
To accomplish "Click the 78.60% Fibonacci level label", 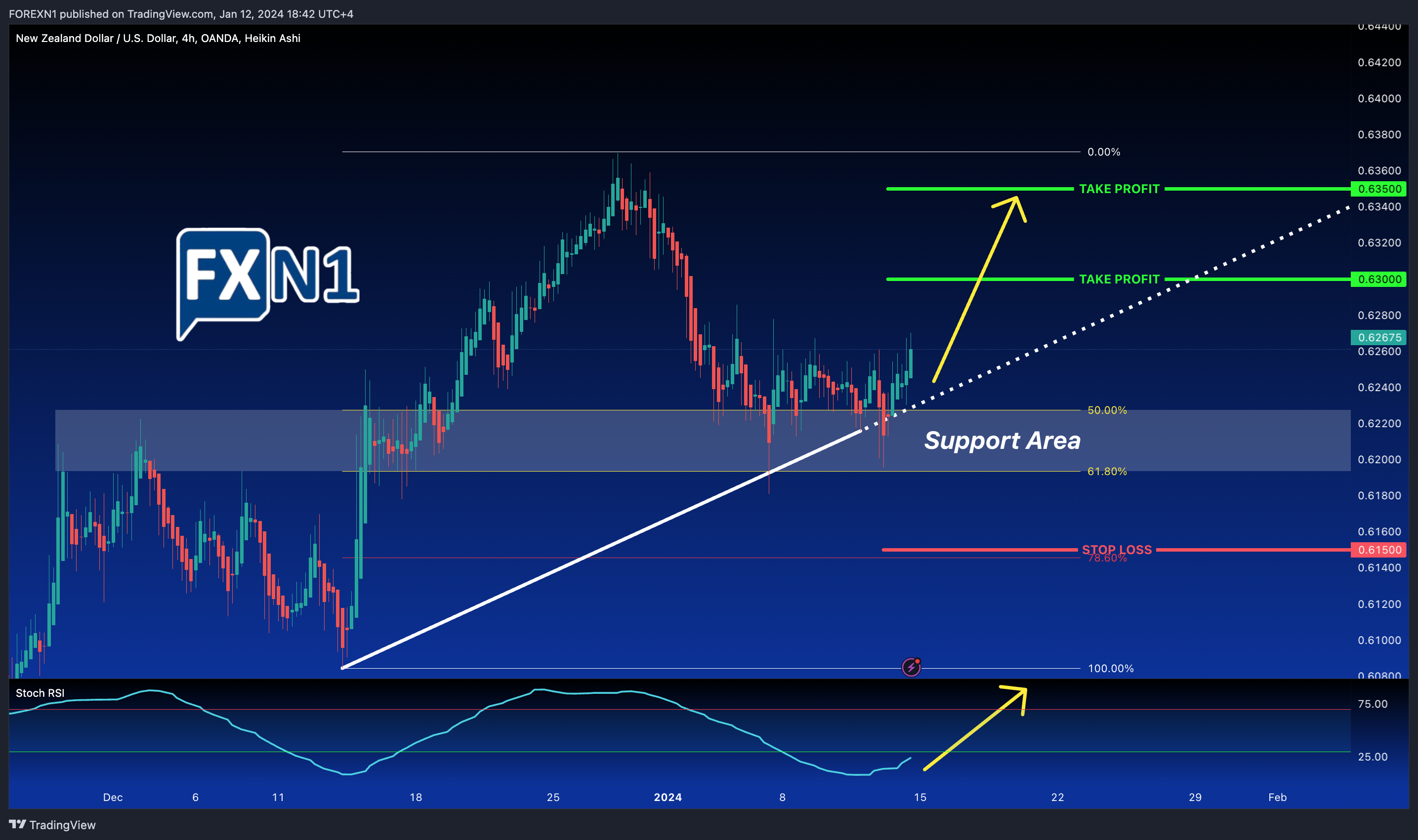I will pyautogui.click(x=1107, y=559).
